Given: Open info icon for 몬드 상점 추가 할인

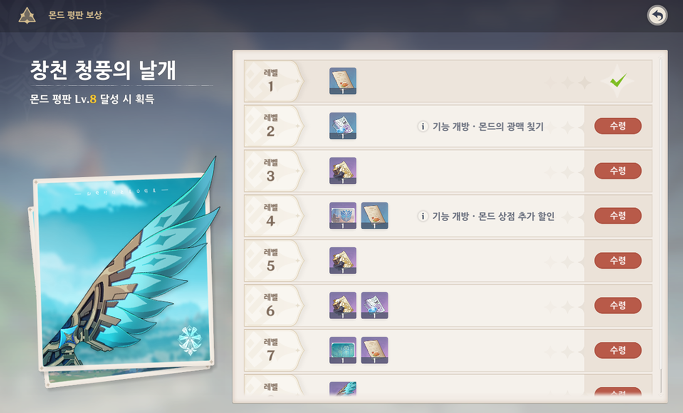Looking at the screenshot, I should point(423,216).
